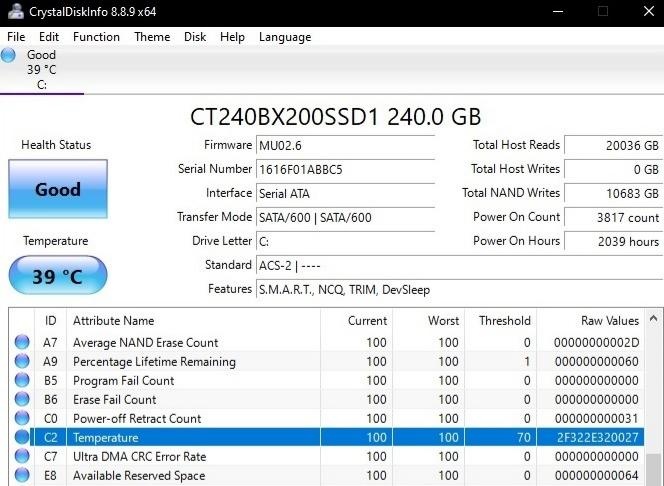This screenshot has height=486, width=664.
Task: Click raw value 2F322E320027
Action: point(597,437)
